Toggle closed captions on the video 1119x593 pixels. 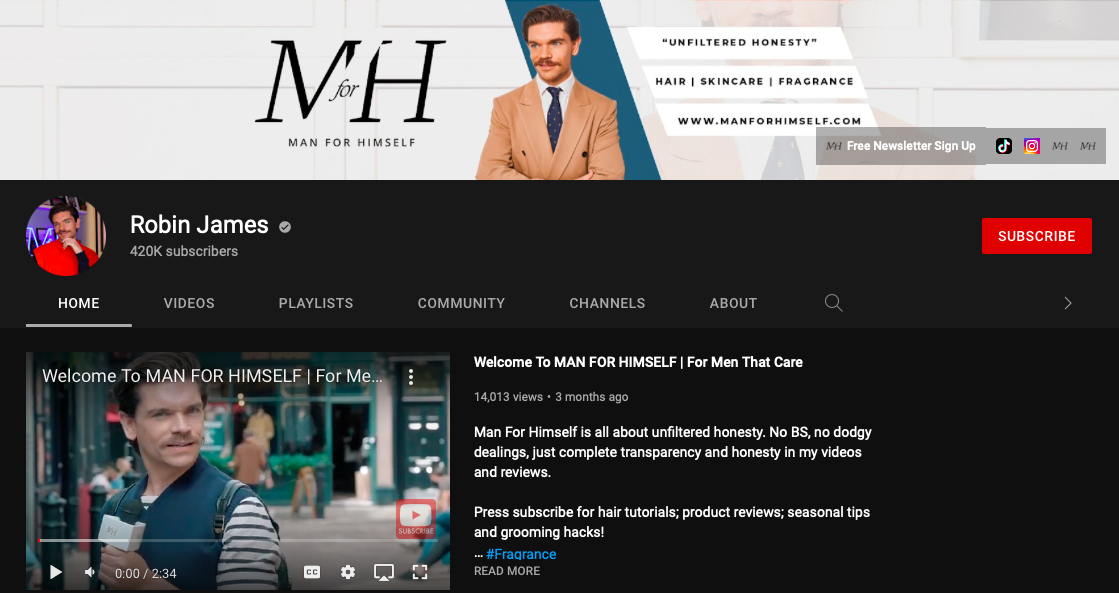click(312, 572)
